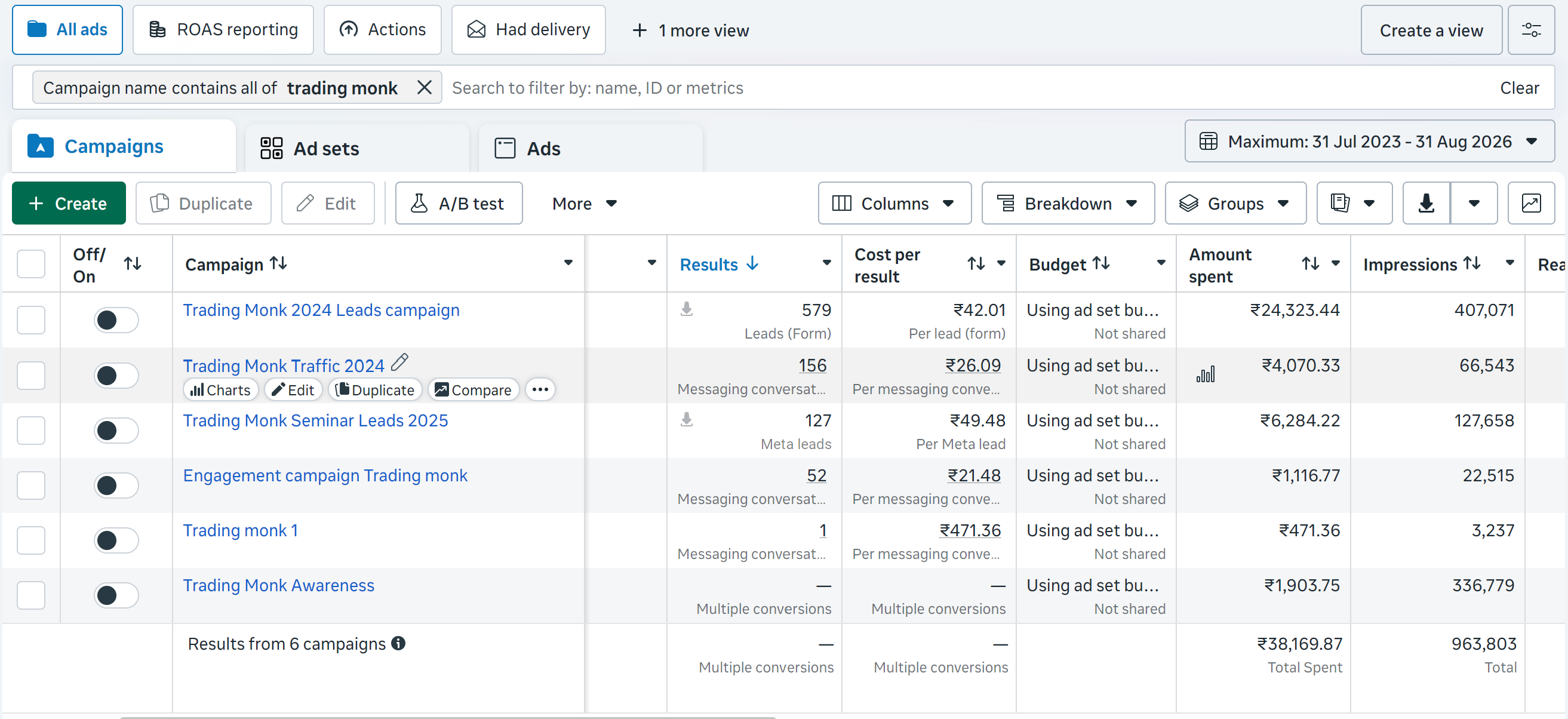The image size is (1568, 719).
Task: Click the toolbar Edit button
Action: tap(327, 204)
